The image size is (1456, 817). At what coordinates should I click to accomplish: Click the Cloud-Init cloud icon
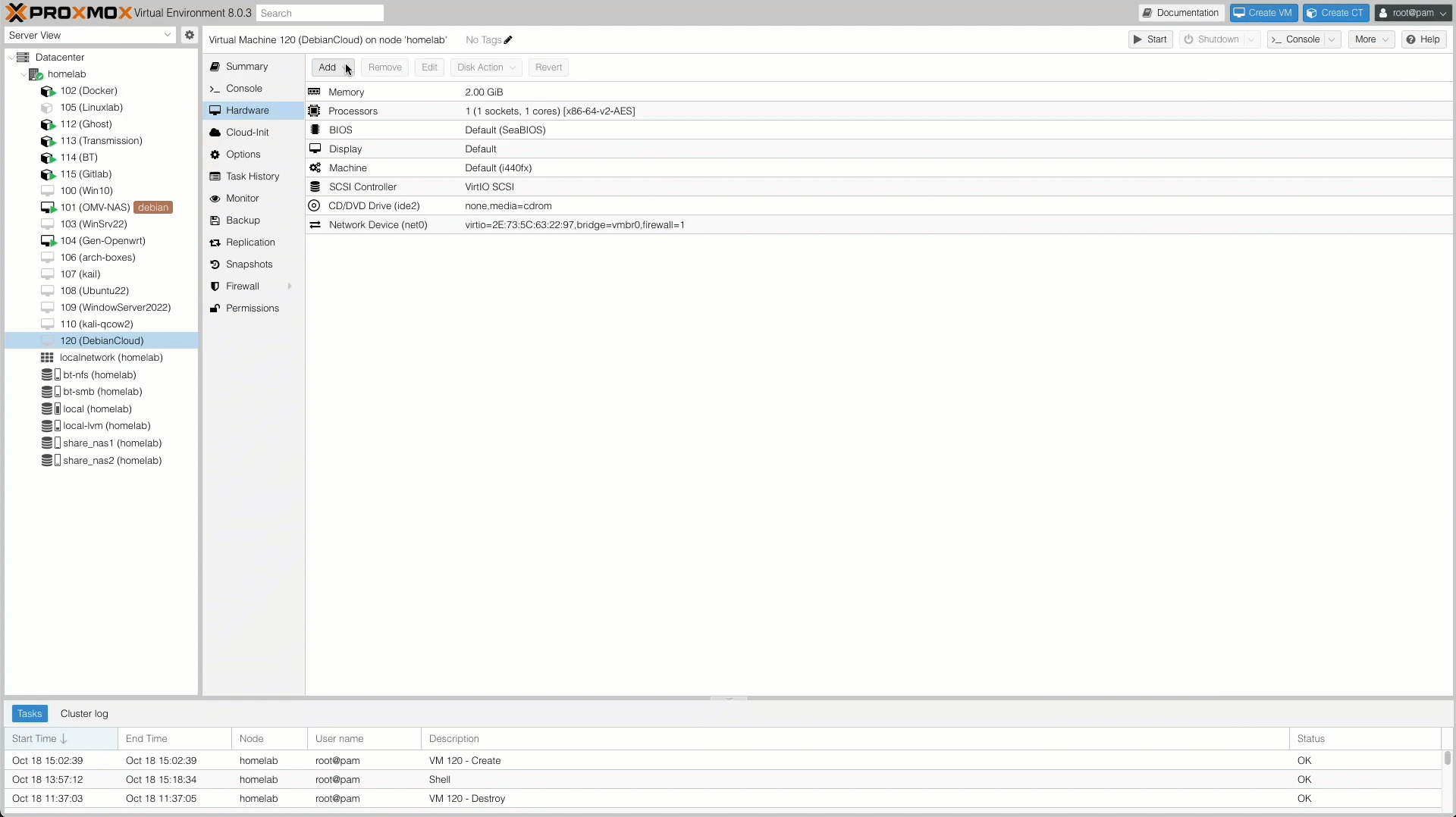215,133
